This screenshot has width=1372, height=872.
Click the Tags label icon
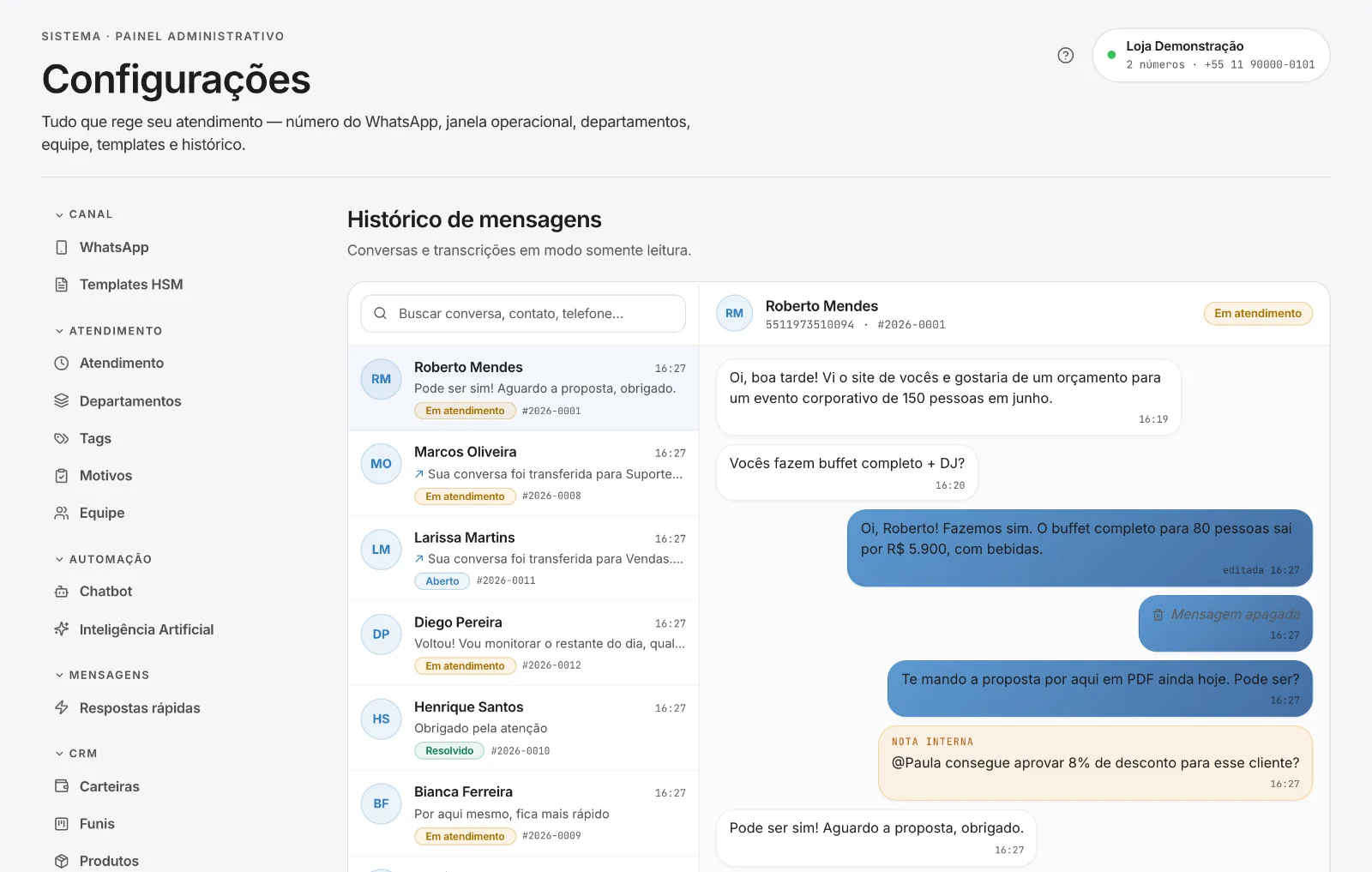click(62, 439)
